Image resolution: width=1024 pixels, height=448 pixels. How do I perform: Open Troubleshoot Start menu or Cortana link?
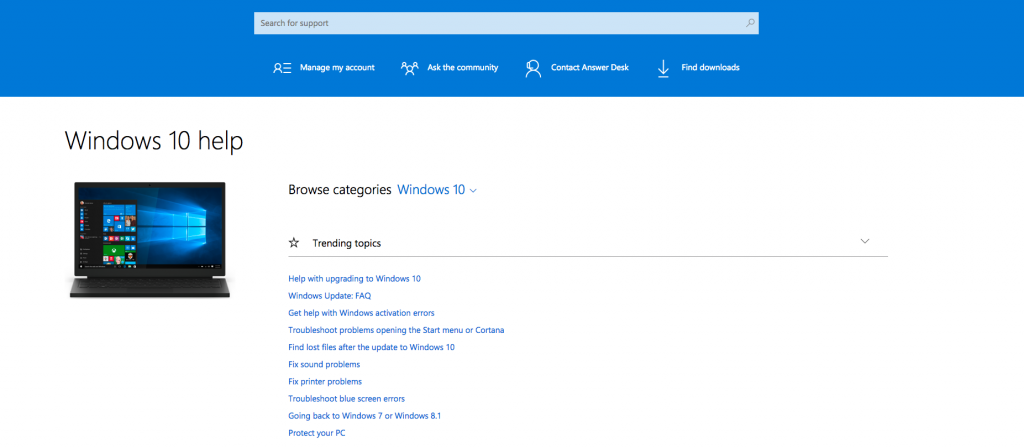pyautogui.click(x=396, y=330)
